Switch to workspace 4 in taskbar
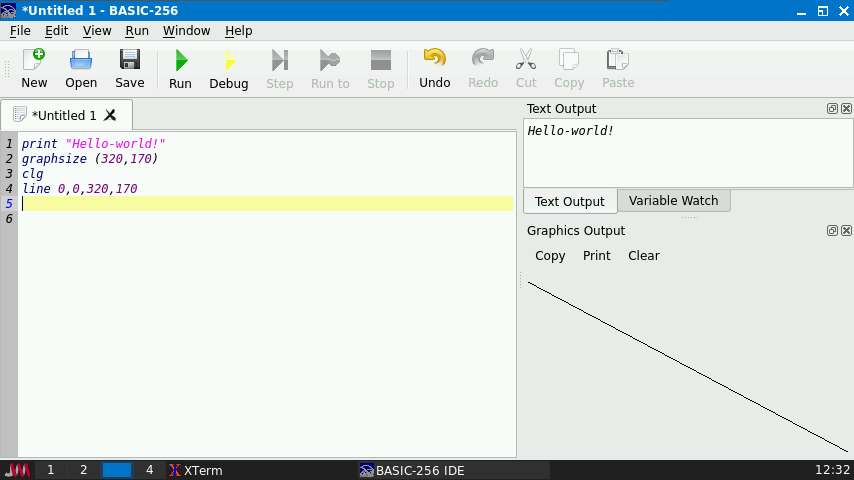This screenshot has height=480, width=854. click(x=150, y=470)
